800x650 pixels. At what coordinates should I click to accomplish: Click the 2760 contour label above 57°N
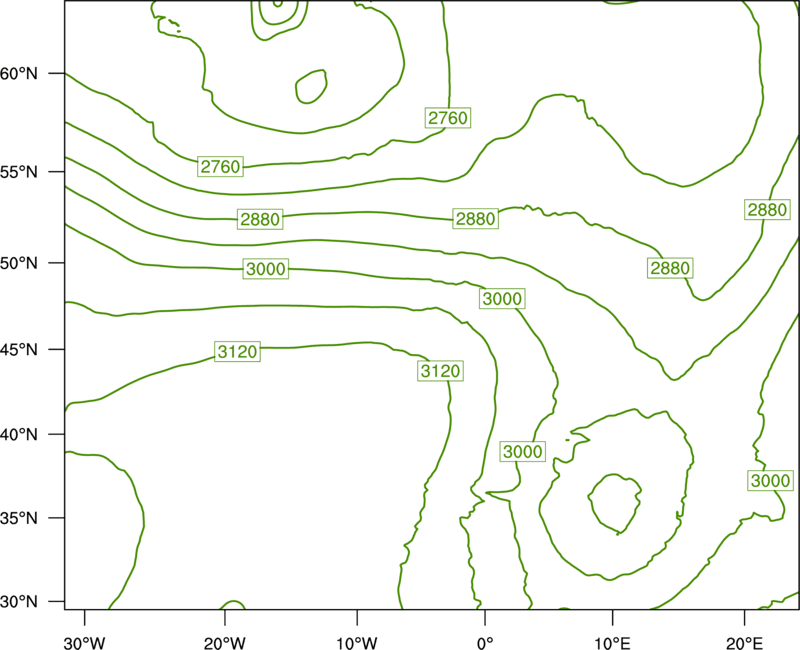pos(447,118)
